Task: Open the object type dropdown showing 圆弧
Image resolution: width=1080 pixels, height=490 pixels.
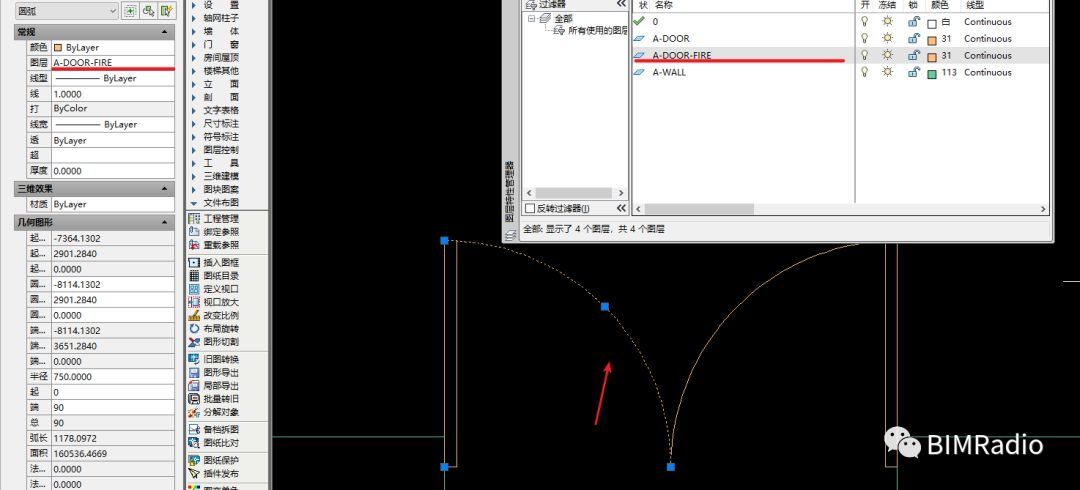Action: tap(68, 10)
